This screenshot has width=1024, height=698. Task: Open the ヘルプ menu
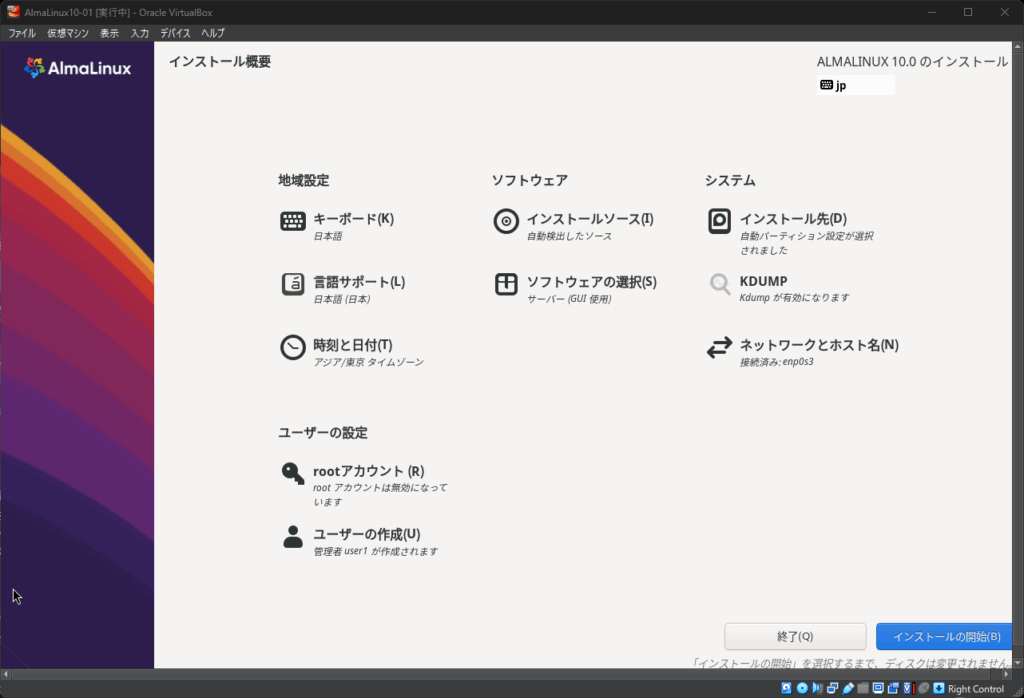(212, 33)
